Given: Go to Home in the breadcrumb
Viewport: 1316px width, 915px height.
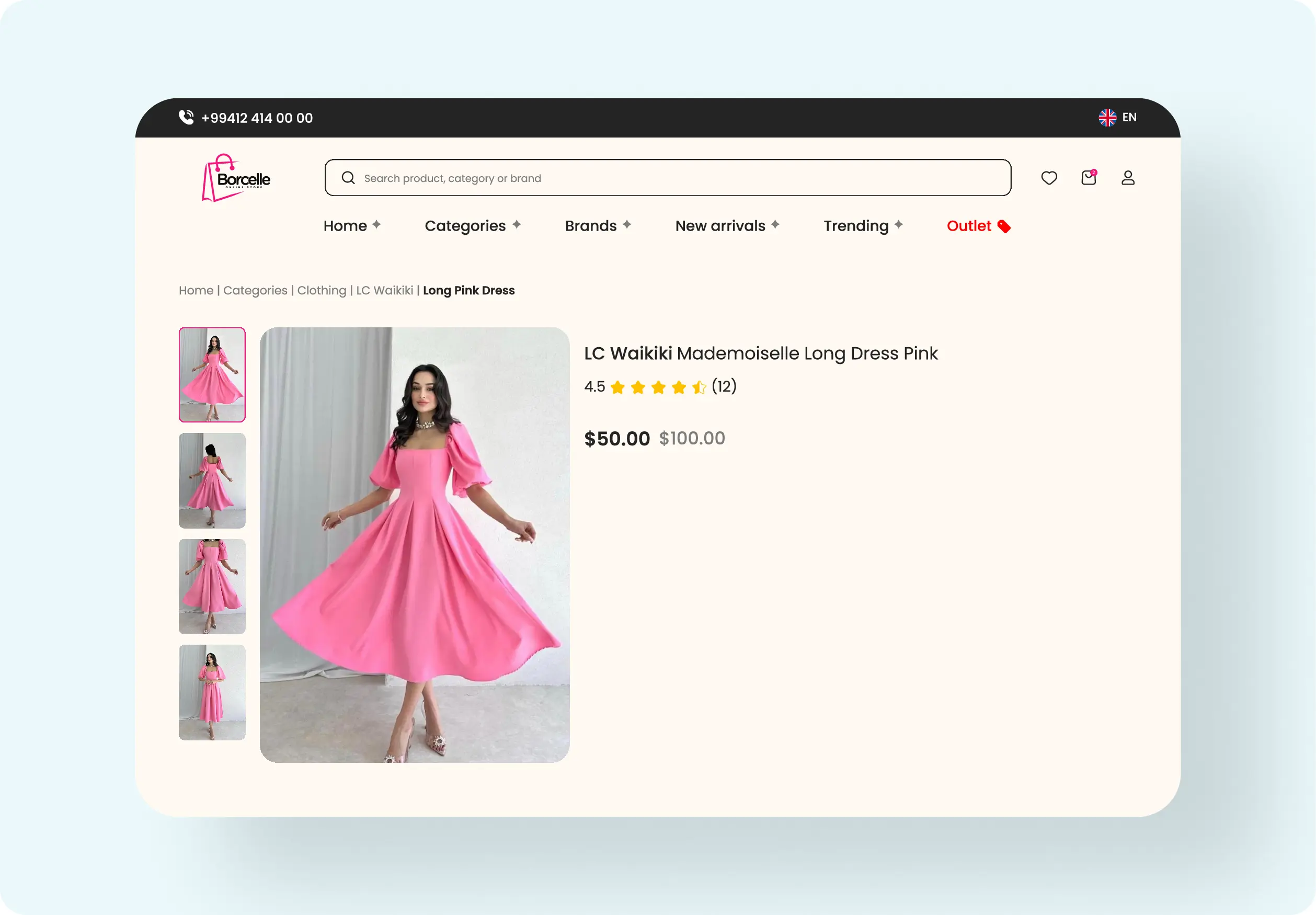Looking at the screenshot, I should tap(196, 290).
